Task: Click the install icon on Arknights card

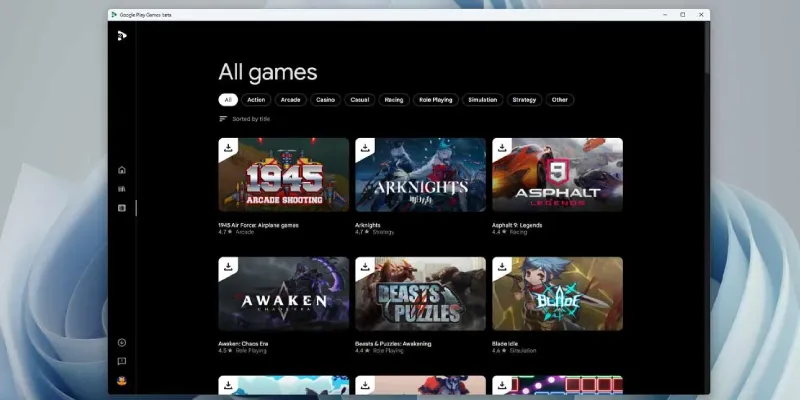Action: click(365, 148)
